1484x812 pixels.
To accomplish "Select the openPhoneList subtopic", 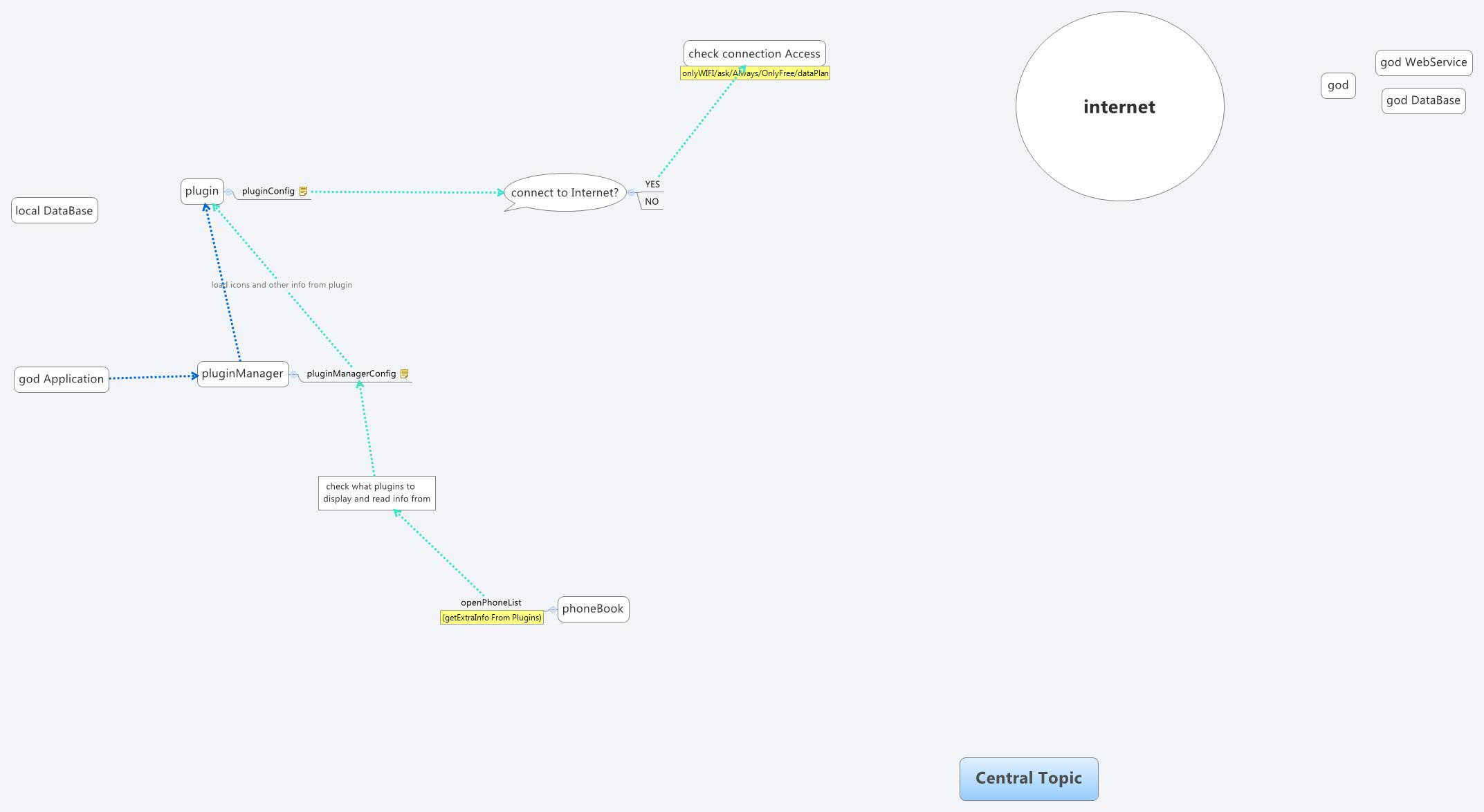I will pos(491,603).
